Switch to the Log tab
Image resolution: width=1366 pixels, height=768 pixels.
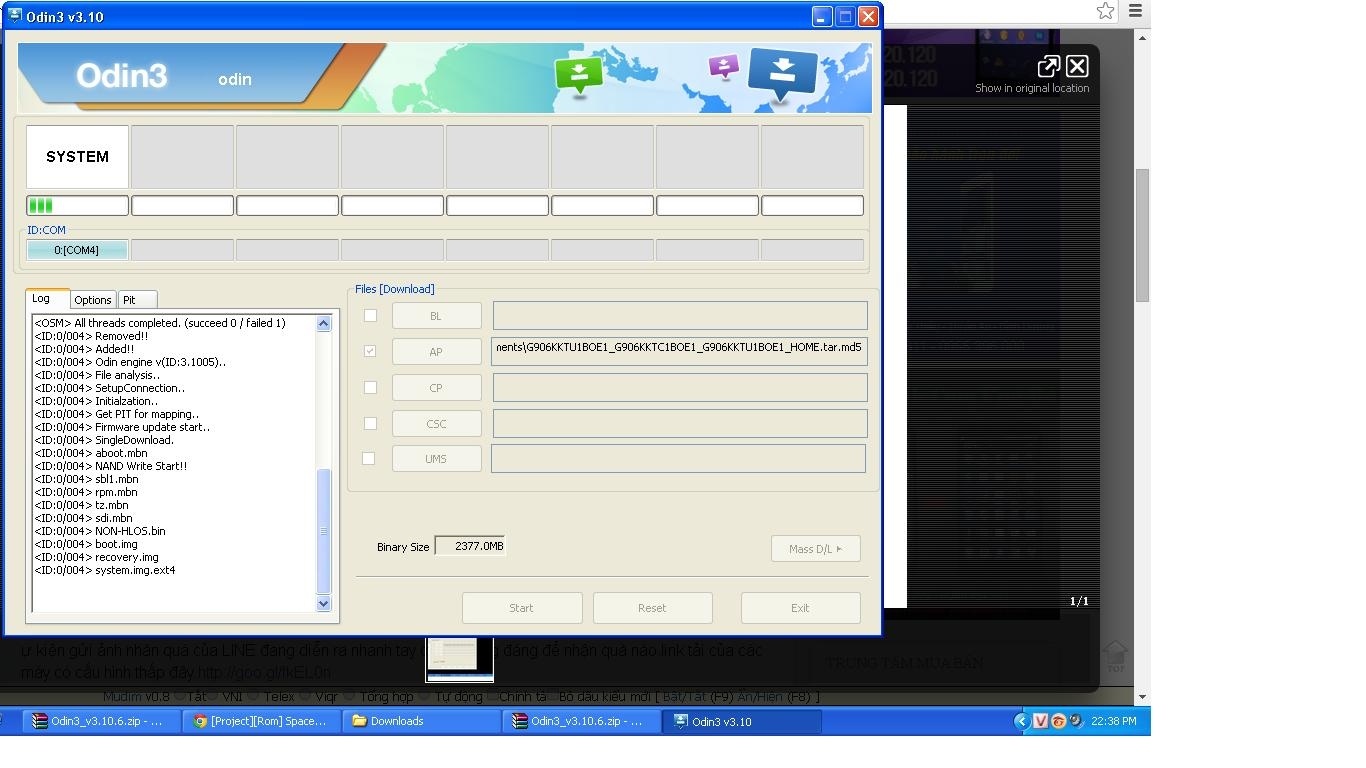(47, 298)
